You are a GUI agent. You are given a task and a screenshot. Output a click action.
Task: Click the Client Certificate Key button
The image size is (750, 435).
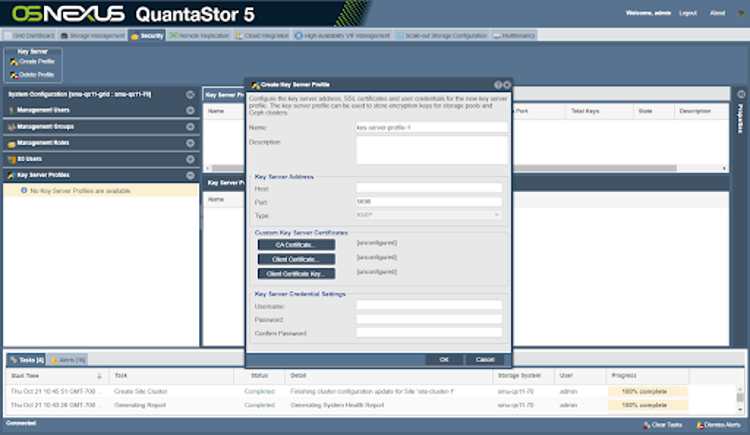point(296,274)
